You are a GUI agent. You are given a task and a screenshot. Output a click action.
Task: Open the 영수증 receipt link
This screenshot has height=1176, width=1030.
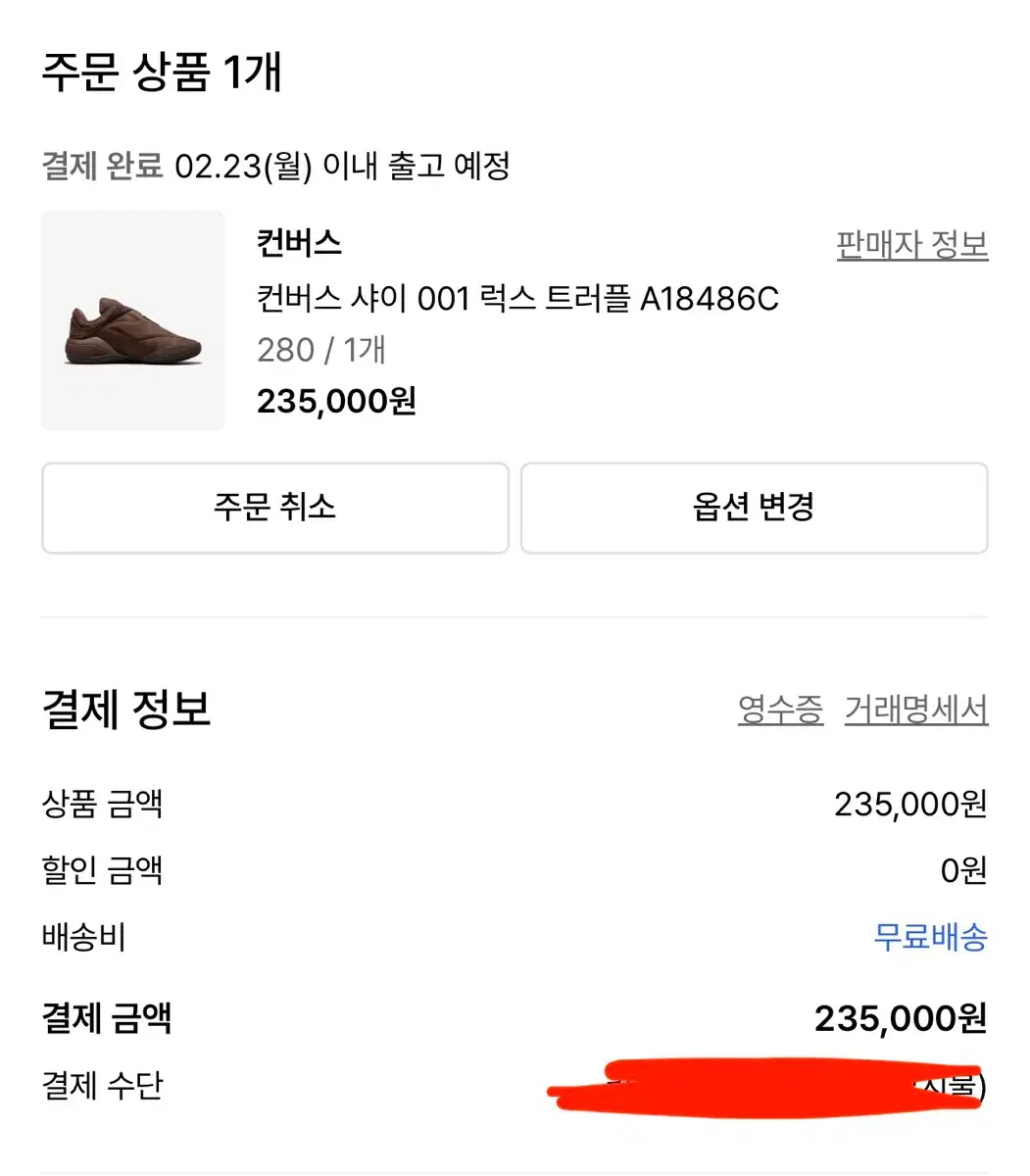click(780, 710)
